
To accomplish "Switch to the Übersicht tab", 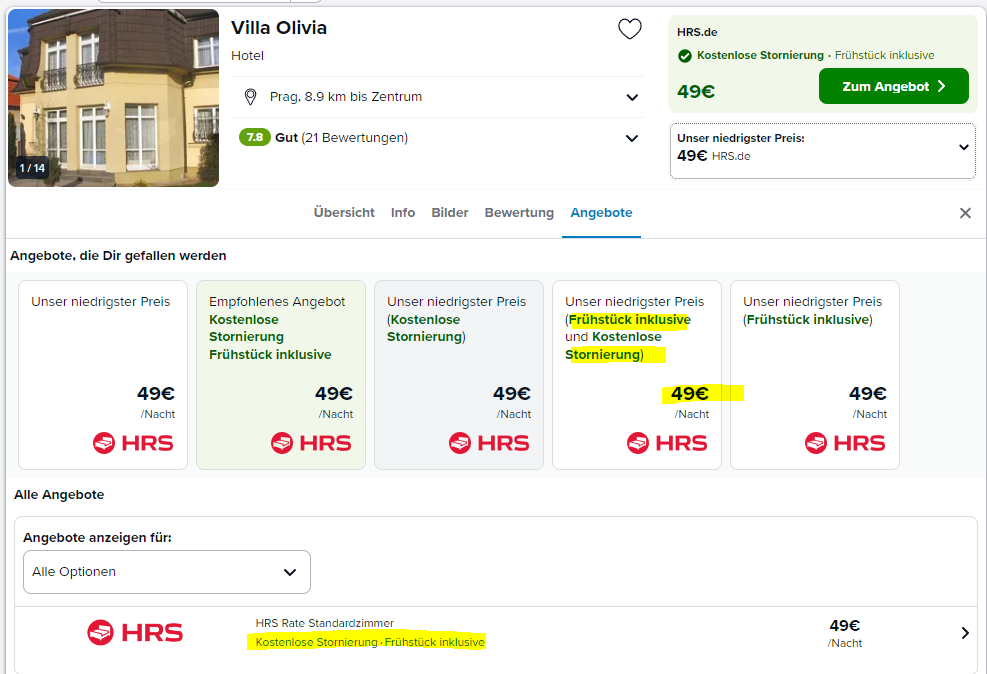I will [344, 213].
